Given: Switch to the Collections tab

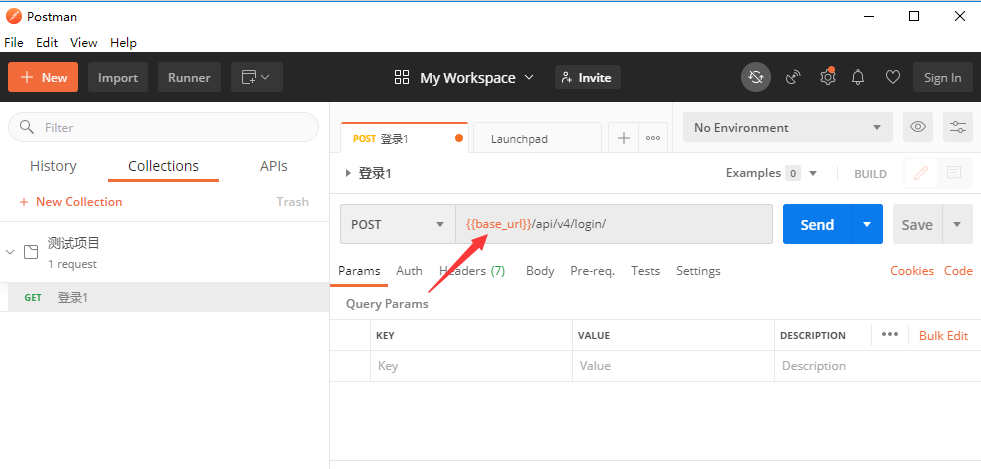Looking at the screenshot, I should click(163, 166).
